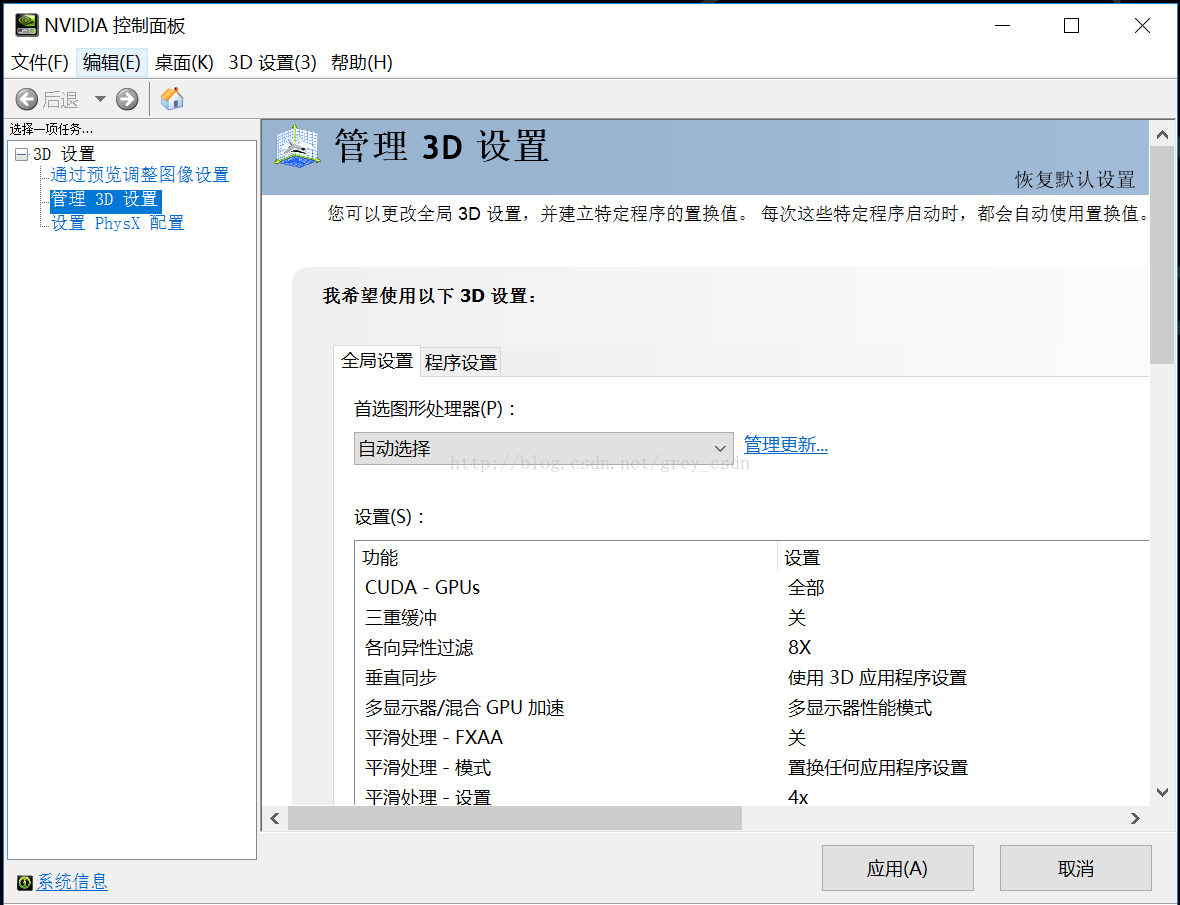
Task: Select the 平滑处理 - FXAA row
Action: 752,738
